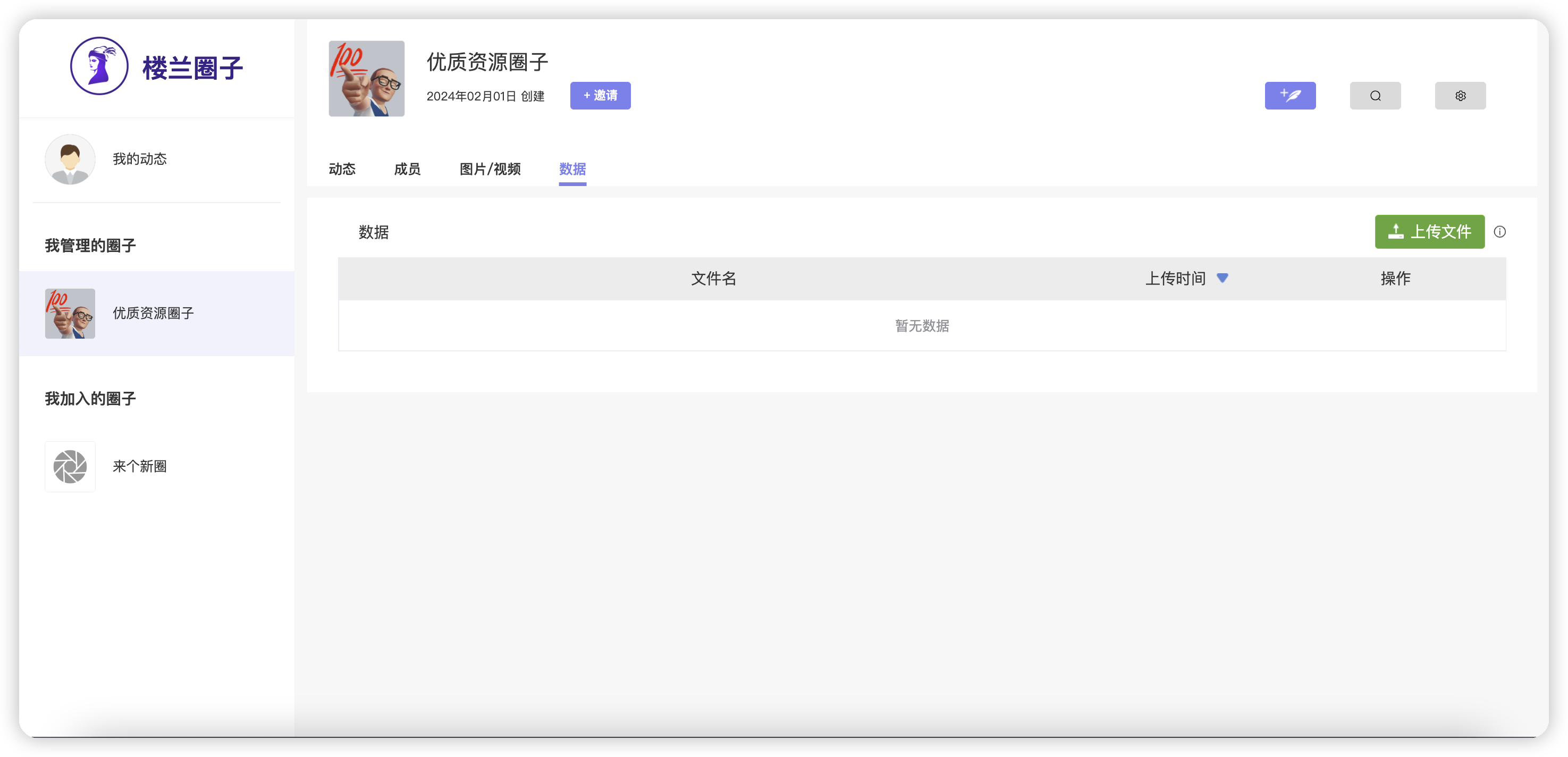The width and height of the screenshot is (1568, 757).
Task: Click the 上传时间 column header text
Action: [1175, 279]
